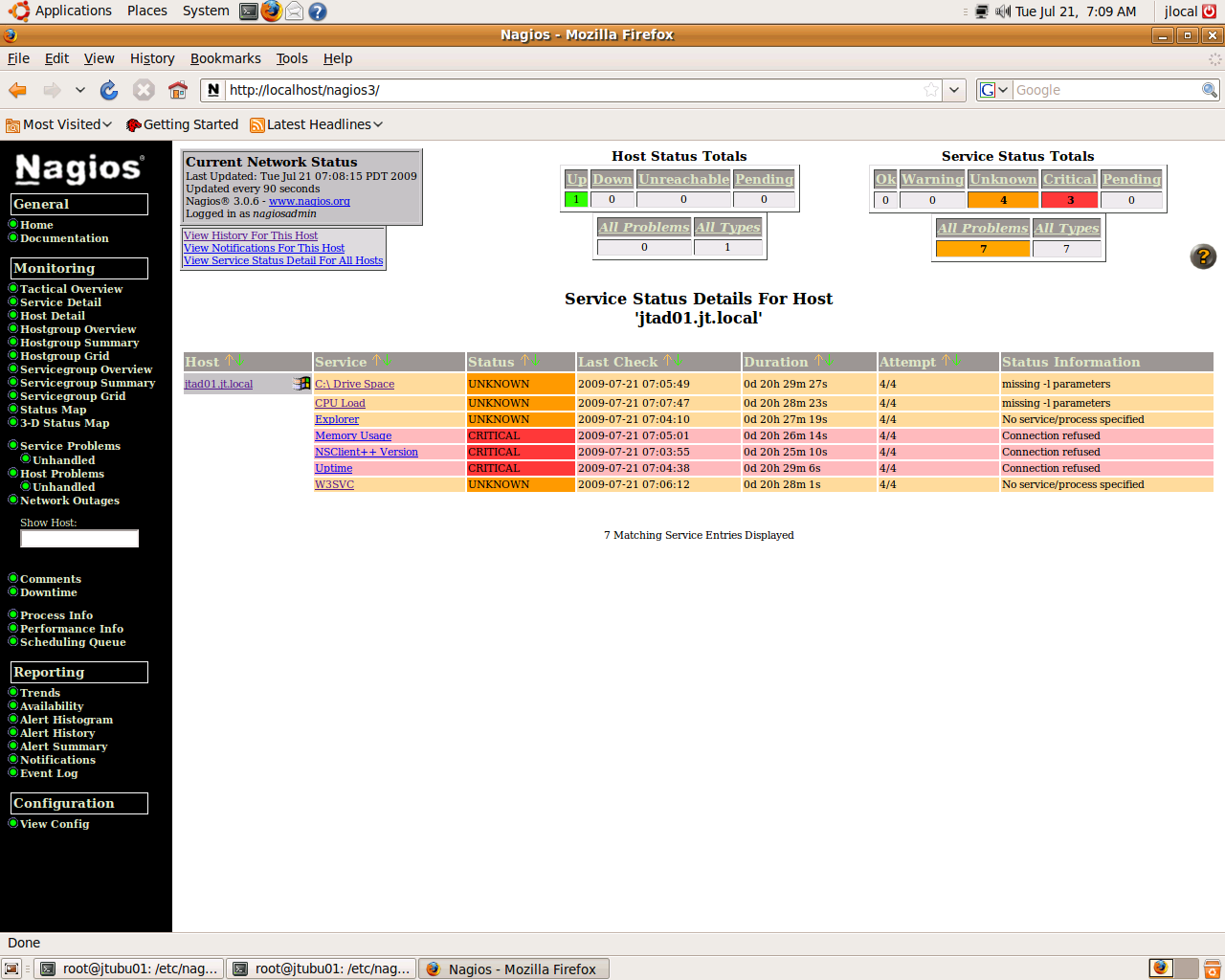The image size is (1225, 980).
Task: Sort Service column descending arrow
Action: [388, 361]
